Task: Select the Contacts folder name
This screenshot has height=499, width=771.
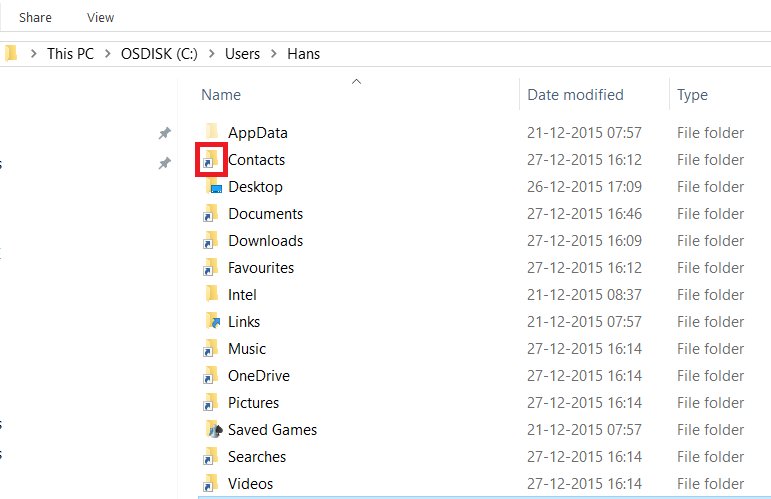Action: pyautogui.click(x=256, y=160)
